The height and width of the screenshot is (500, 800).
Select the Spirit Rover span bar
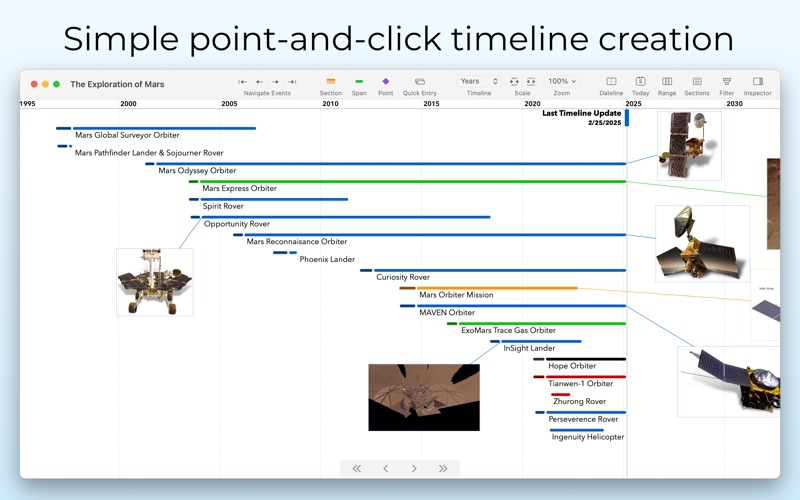pyautogui.click(x=274, y=199)
